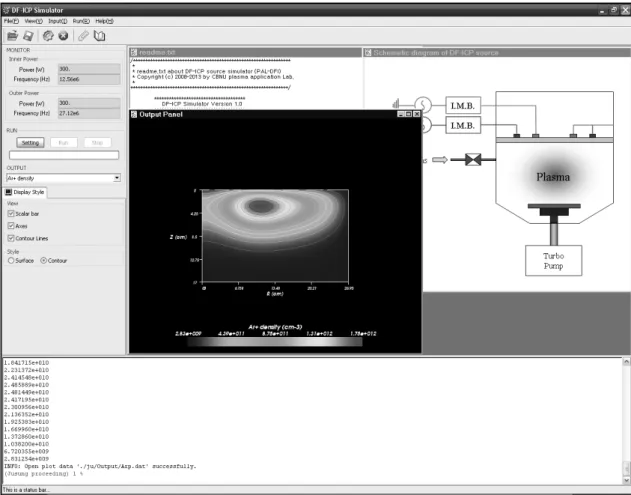Screen dimensions: 631x495
Task: Click the readme.txt panel title bar
Action: click(245, 52)
